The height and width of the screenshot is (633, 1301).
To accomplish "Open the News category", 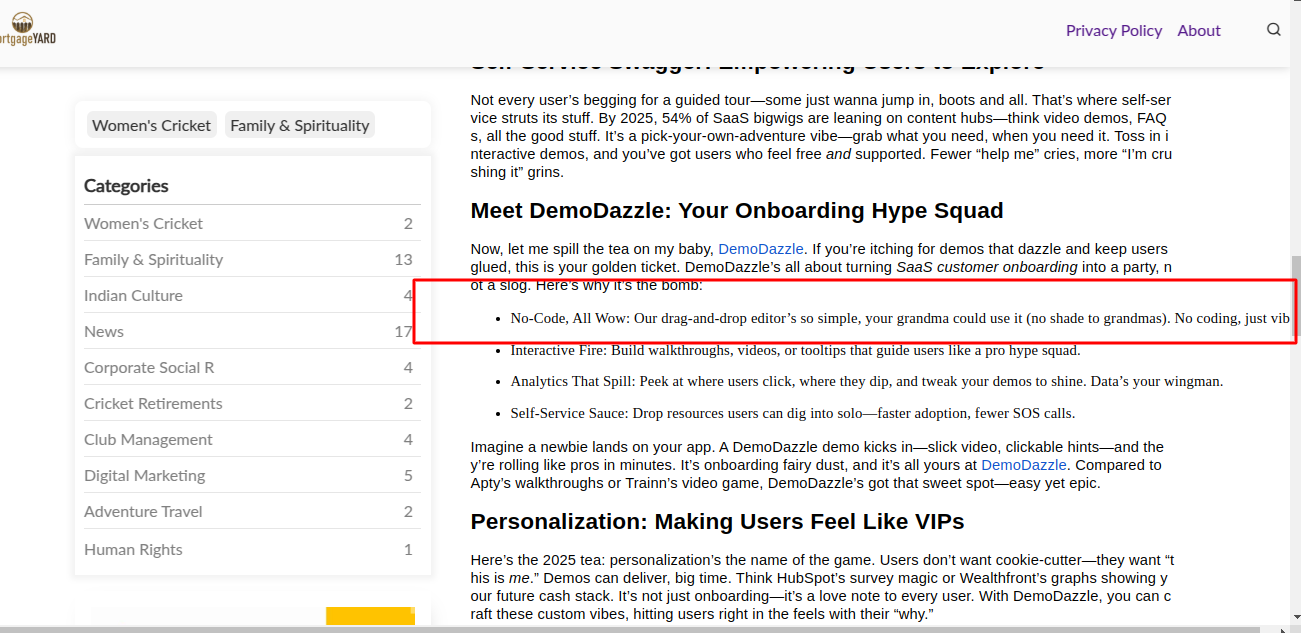I will pos(104,331).
